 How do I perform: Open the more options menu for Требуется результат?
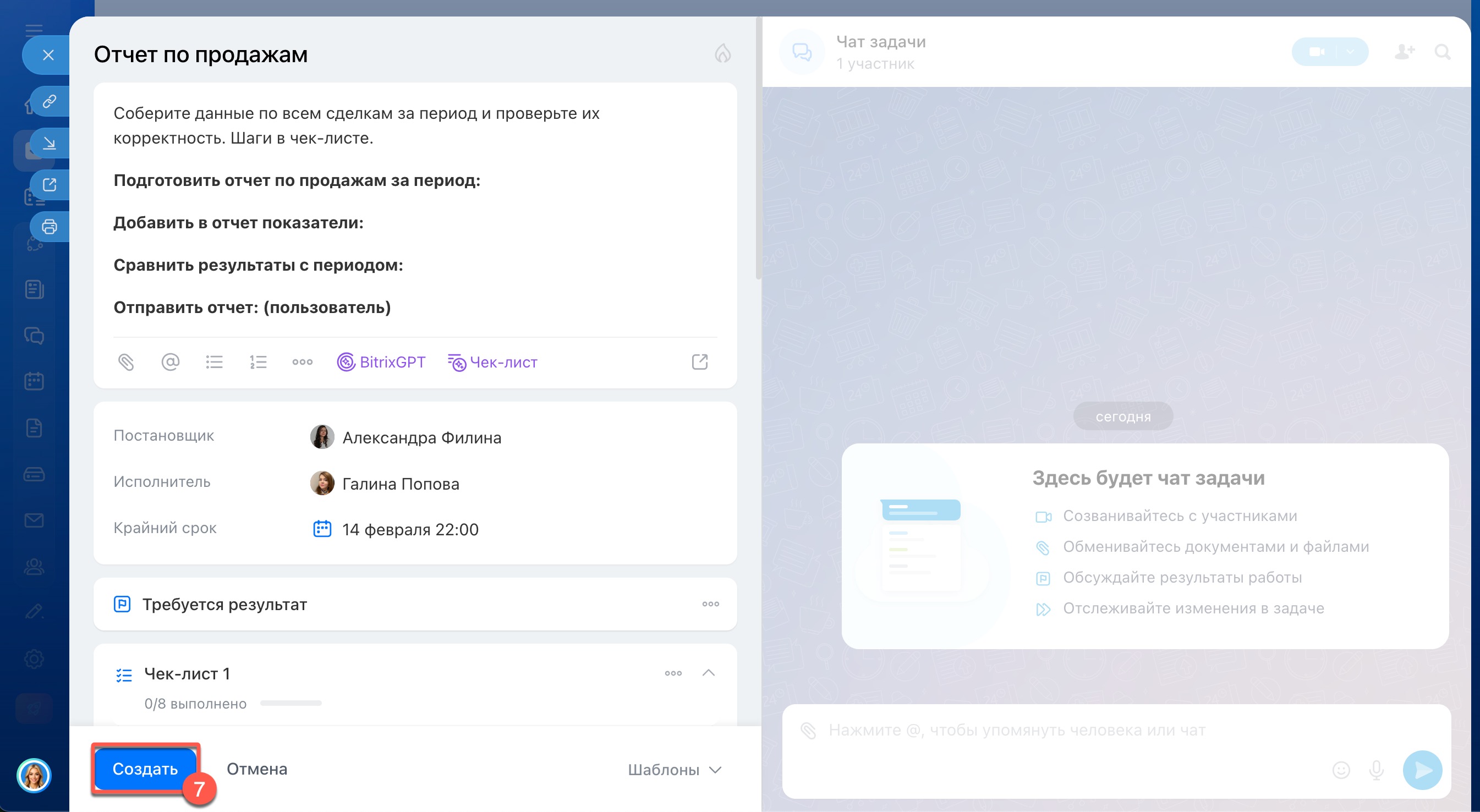coord(710,604)
